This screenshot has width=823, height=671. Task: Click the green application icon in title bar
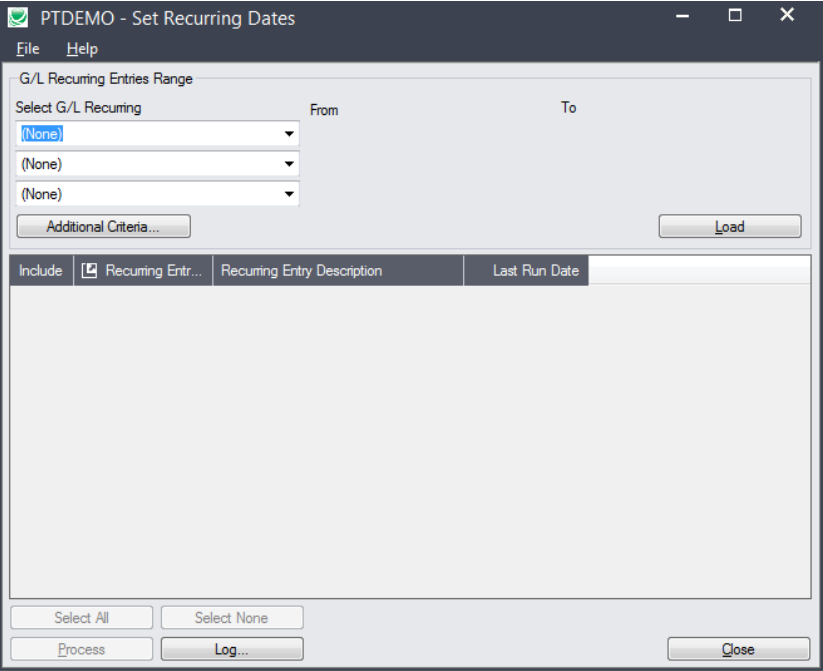pos(18,17)
